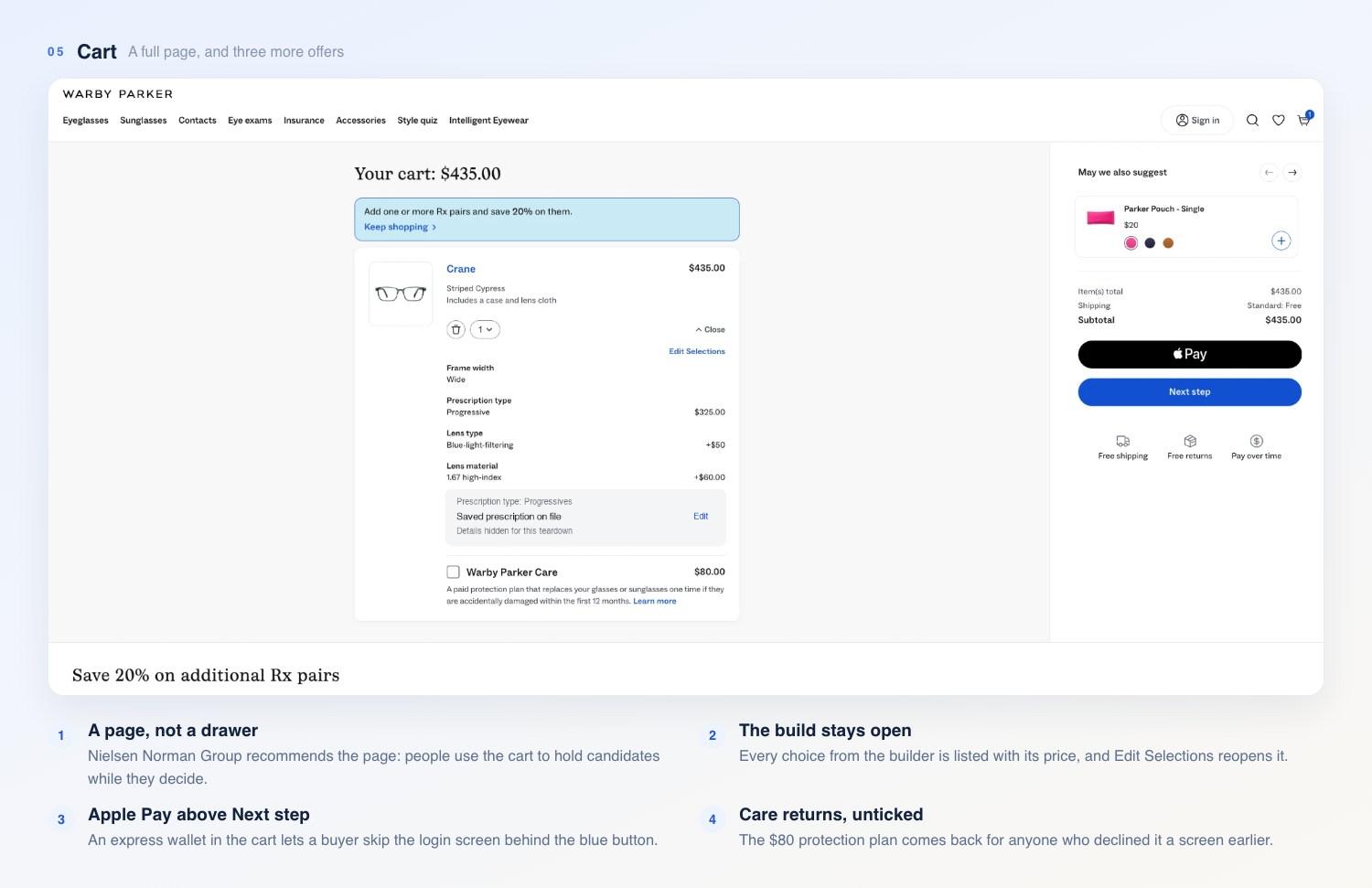
Task: Add Parker Pouch with plus icon
Action: pos(1281,241)
